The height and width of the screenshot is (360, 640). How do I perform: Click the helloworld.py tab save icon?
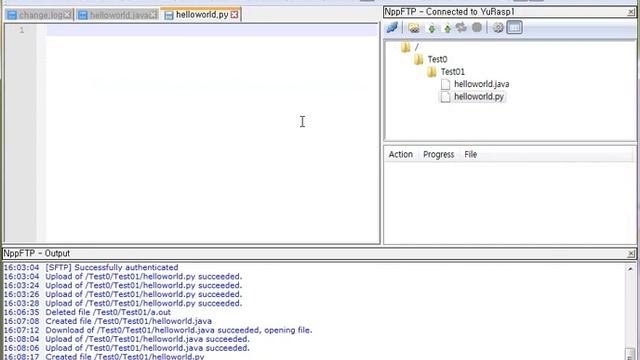point(169,15)
